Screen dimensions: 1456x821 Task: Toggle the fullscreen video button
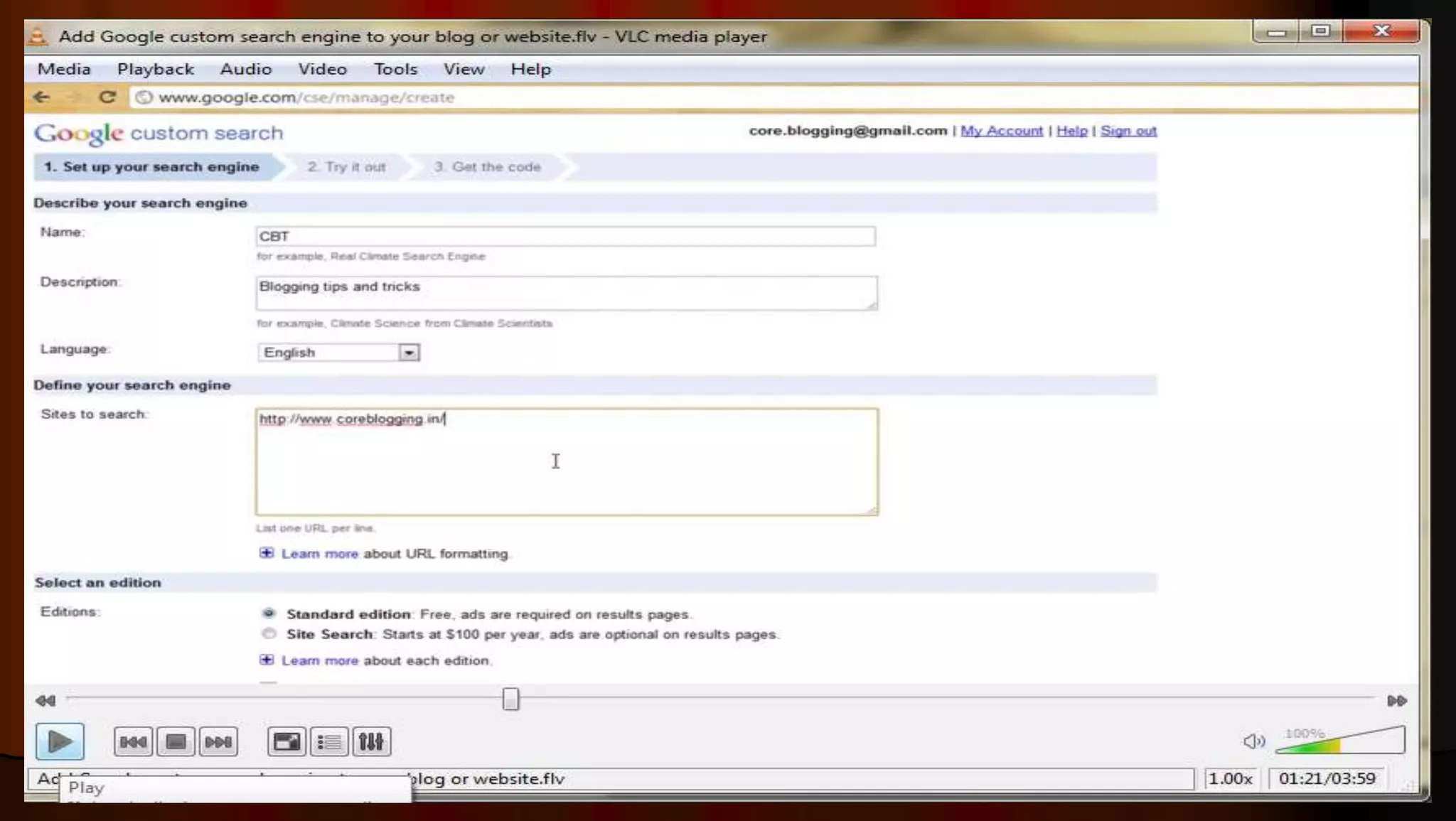pyautogui.click(x=287, y=742)
